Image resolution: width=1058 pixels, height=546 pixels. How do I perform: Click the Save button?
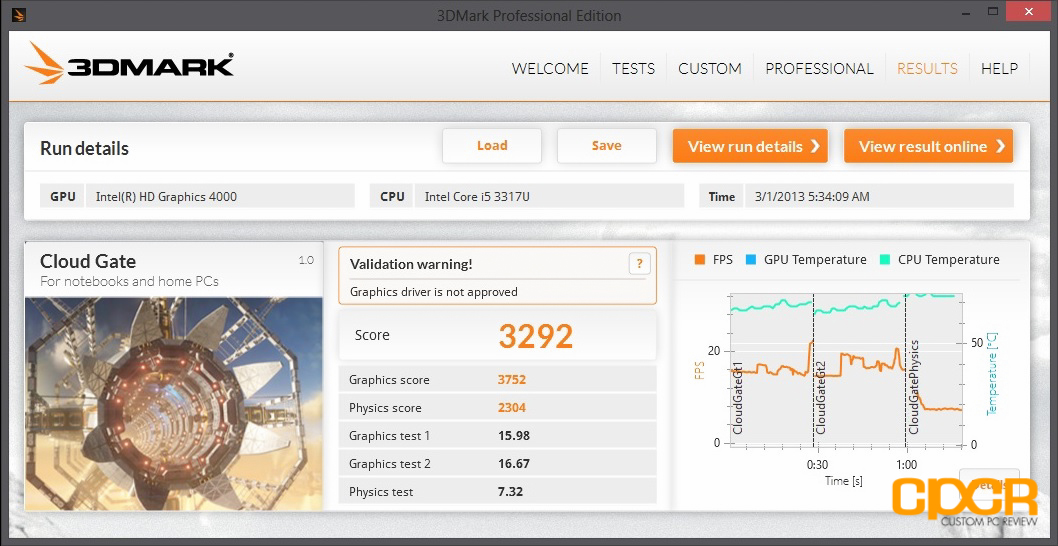(x=607, y=146)
